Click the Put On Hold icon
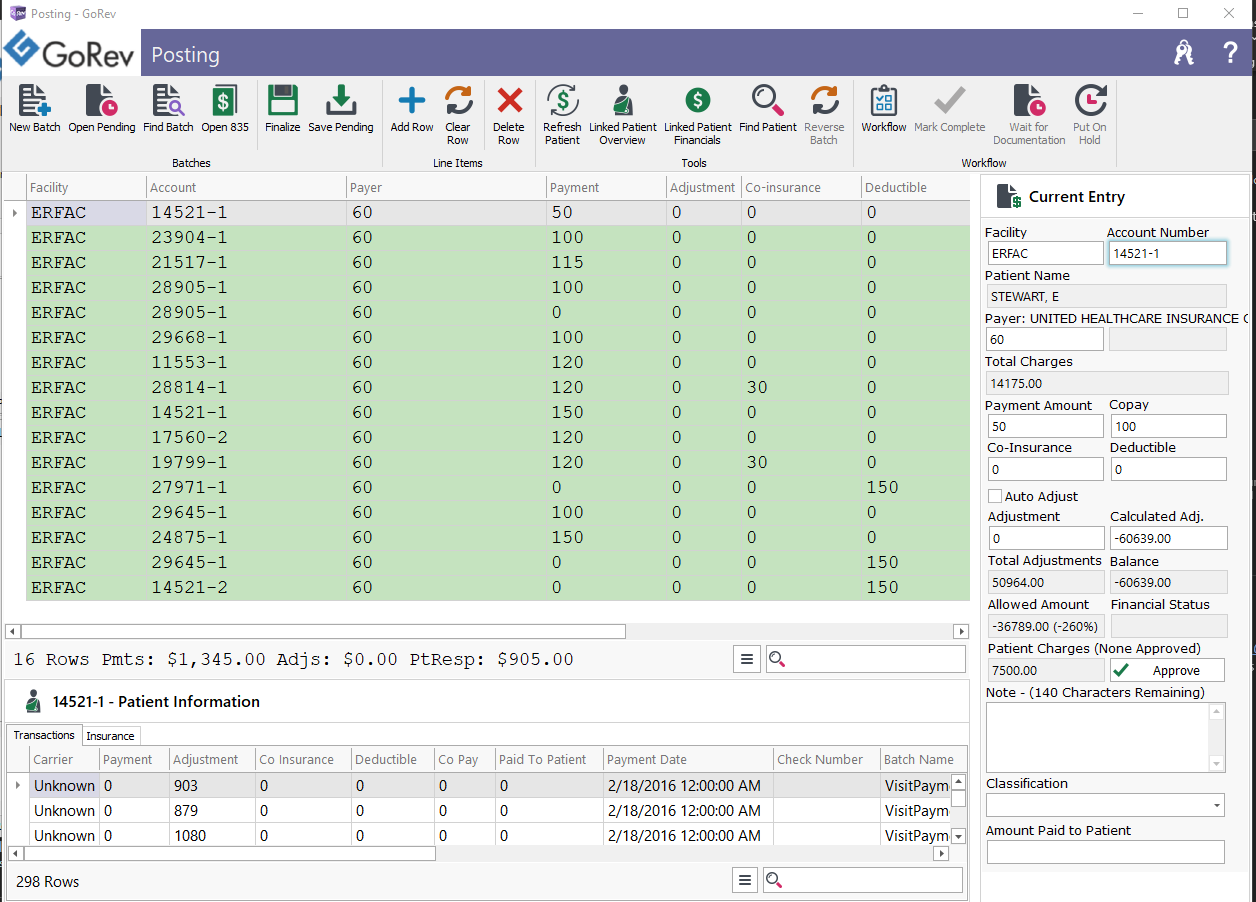The width and height of the screenshot is (1256, 902). click(x=1090, y=101)
